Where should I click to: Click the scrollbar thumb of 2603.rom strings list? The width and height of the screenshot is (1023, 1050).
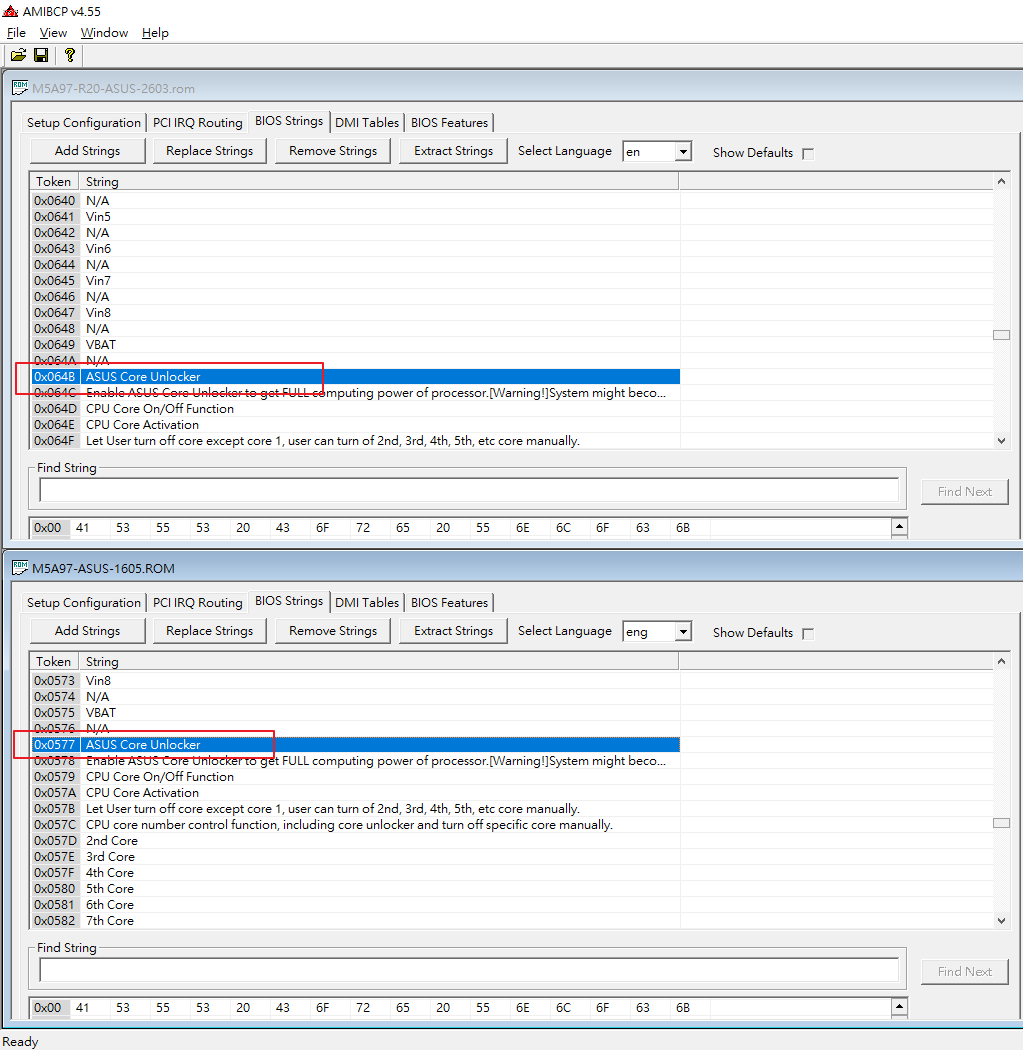click(1002, 335)
